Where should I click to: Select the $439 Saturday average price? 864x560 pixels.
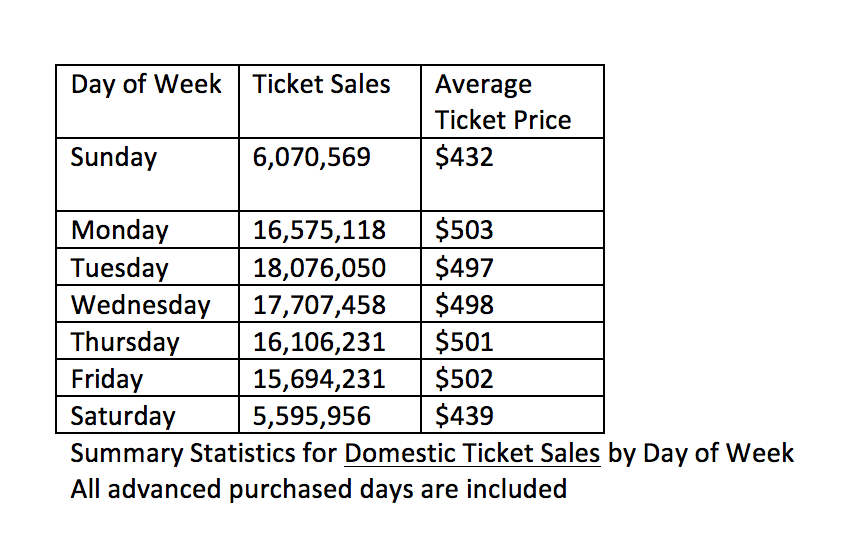coord(465,416)
